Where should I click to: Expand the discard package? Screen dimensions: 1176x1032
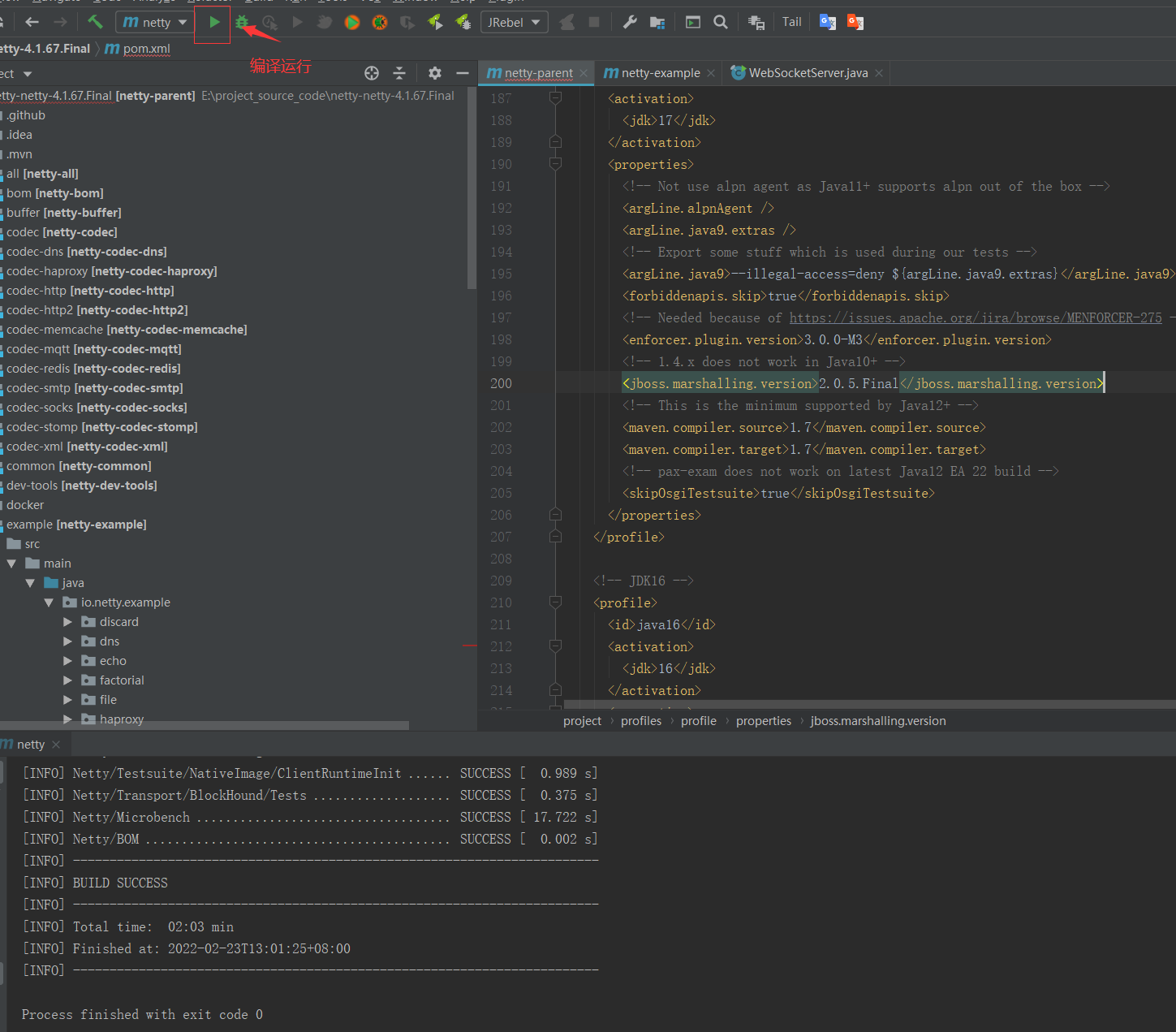click(x=67, y=622)
